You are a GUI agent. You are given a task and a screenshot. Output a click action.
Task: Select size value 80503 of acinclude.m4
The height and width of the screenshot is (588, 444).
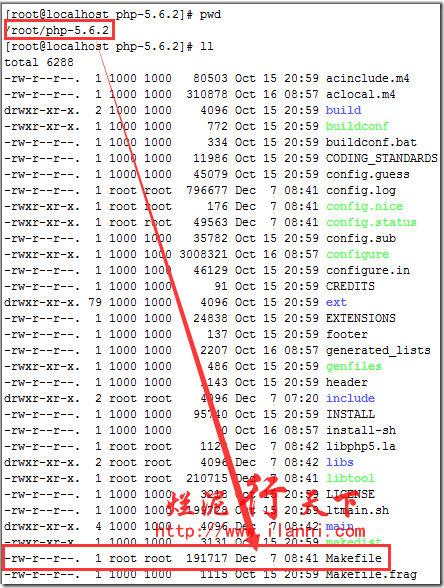tap(210, 78)
